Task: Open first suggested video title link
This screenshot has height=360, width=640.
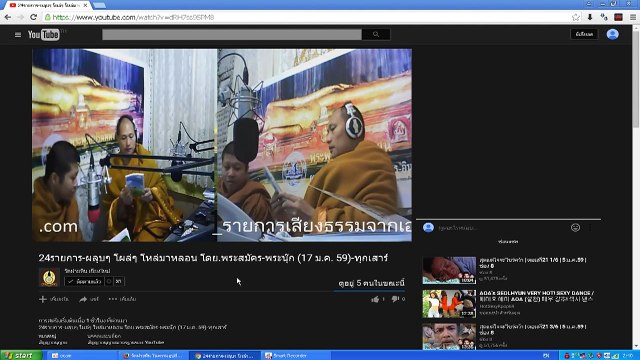Action: tap(533, 262)
